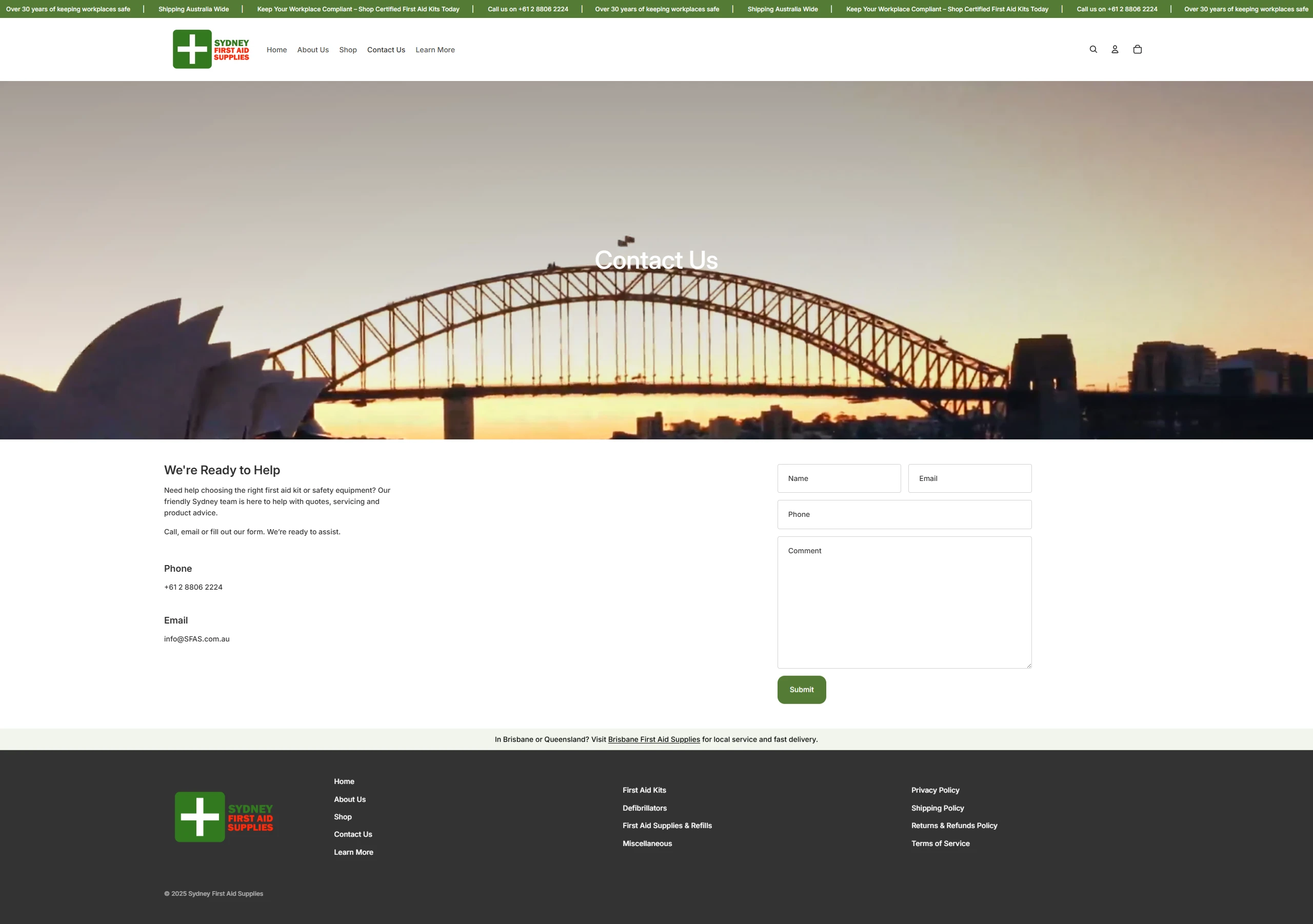The width and height of the screenshot is (1313, 924).
Task: Open the Shipping Policy link
Action: pos(937,808)
